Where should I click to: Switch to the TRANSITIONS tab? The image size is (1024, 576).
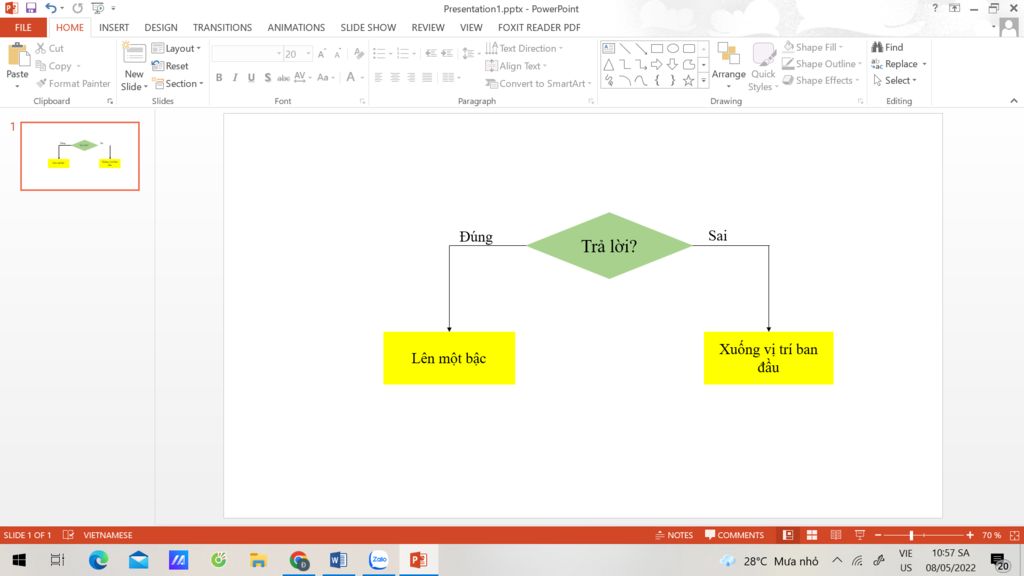222,27
